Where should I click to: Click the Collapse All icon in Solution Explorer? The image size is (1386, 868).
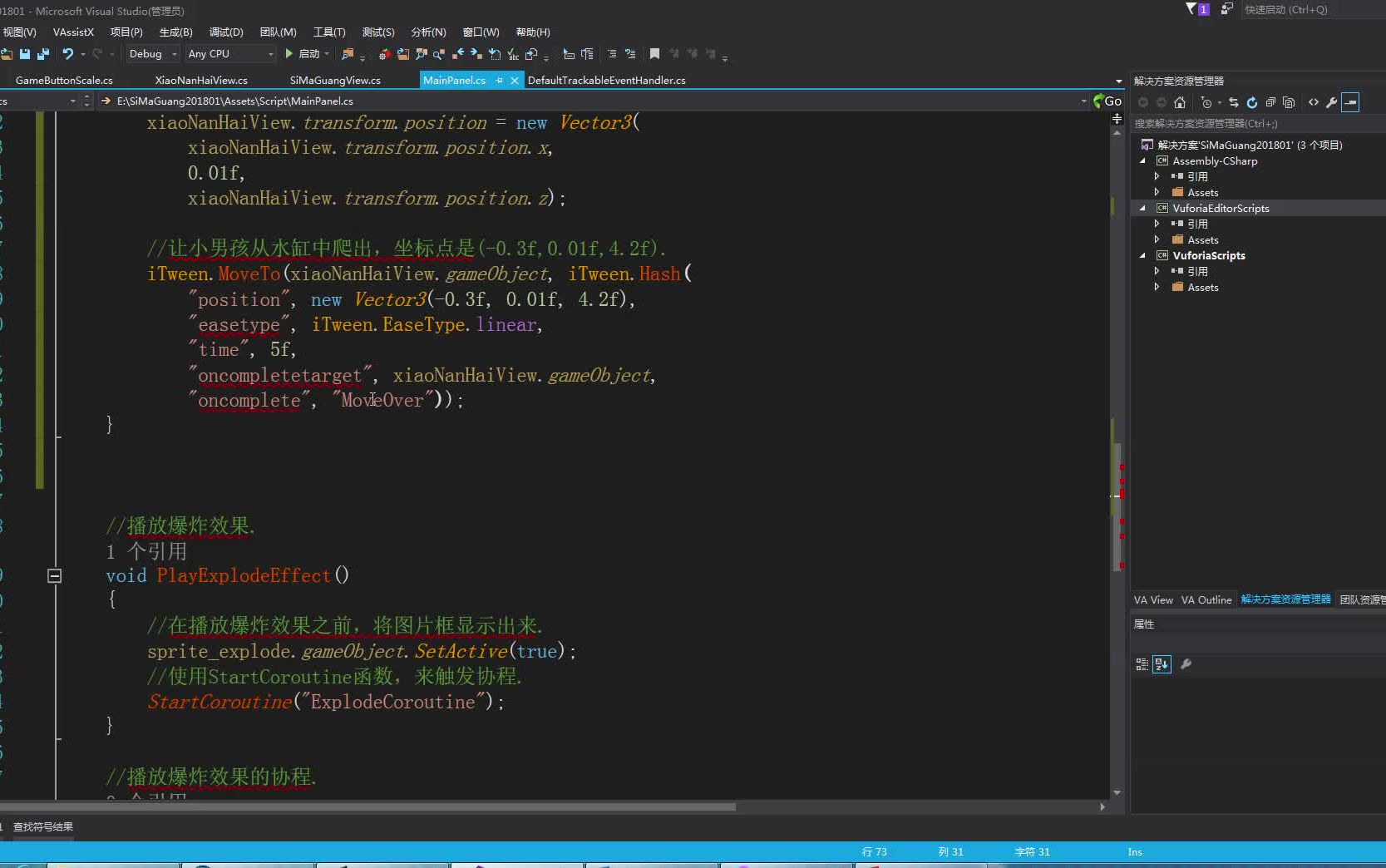[x=1270, y=102]
